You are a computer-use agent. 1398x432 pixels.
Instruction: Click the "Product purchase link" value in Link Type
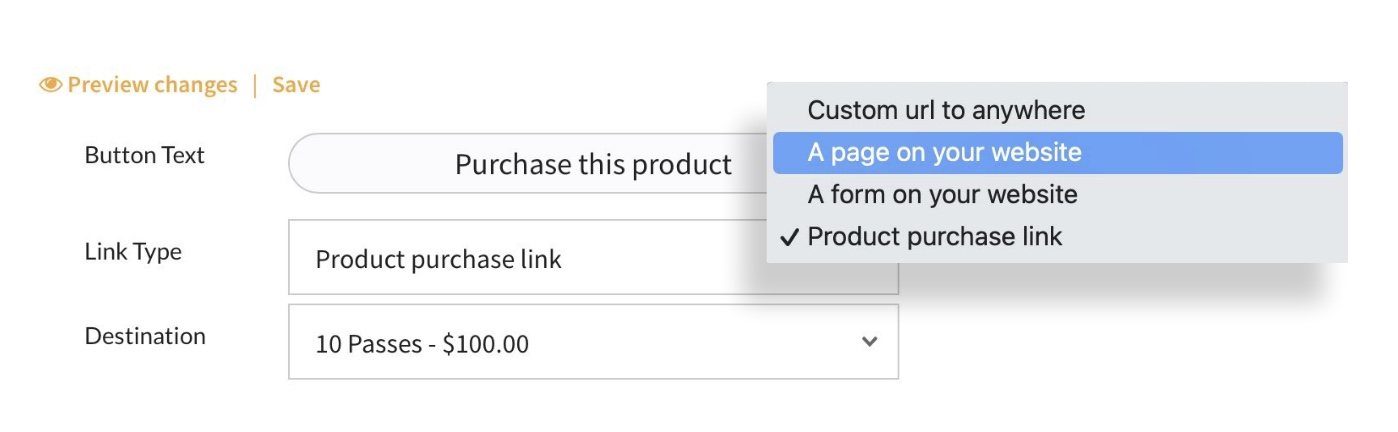pyautogui.click(x=438, y=260)
